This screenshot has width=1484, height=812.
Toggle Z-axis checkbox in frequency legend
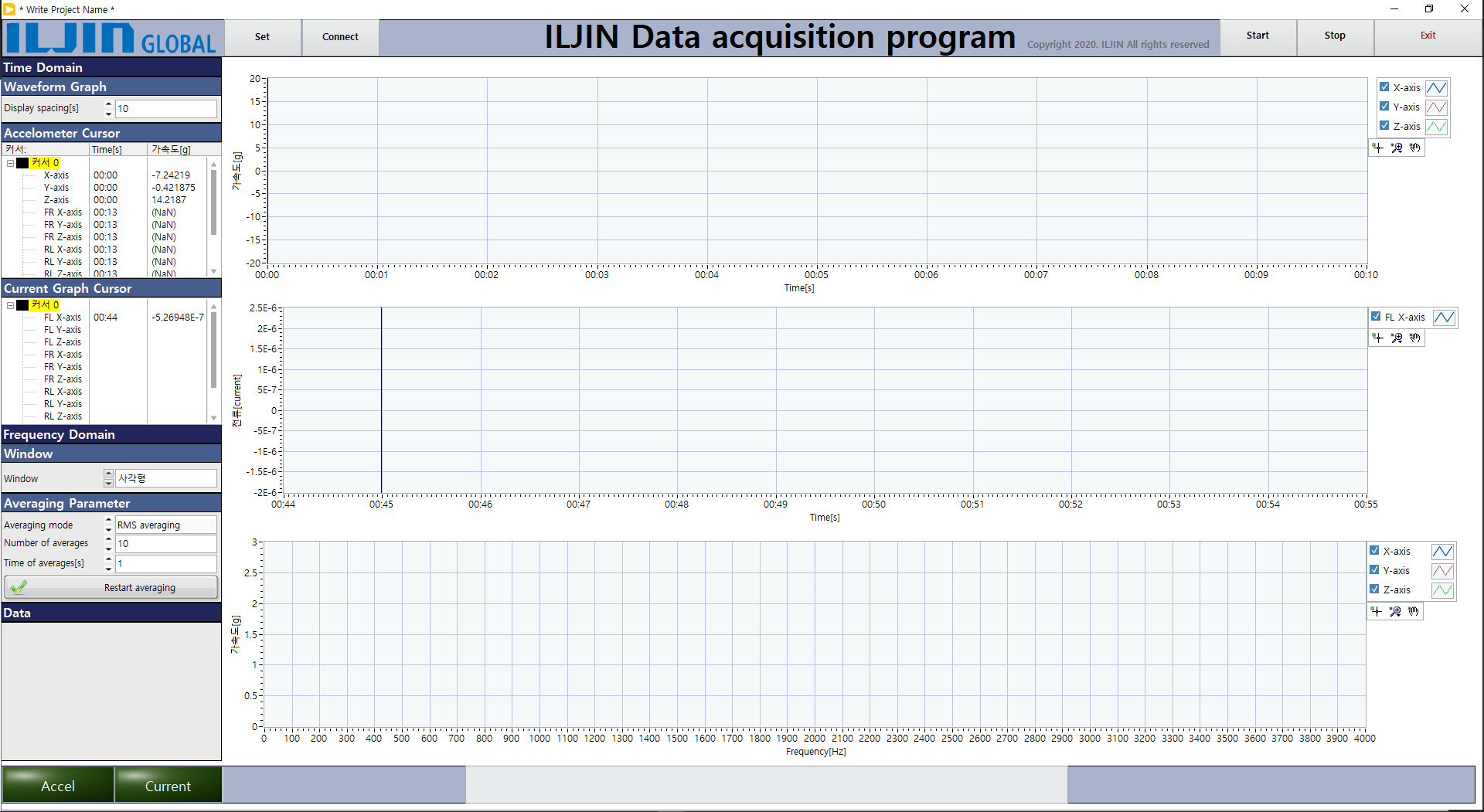[x=1374, y=589]
